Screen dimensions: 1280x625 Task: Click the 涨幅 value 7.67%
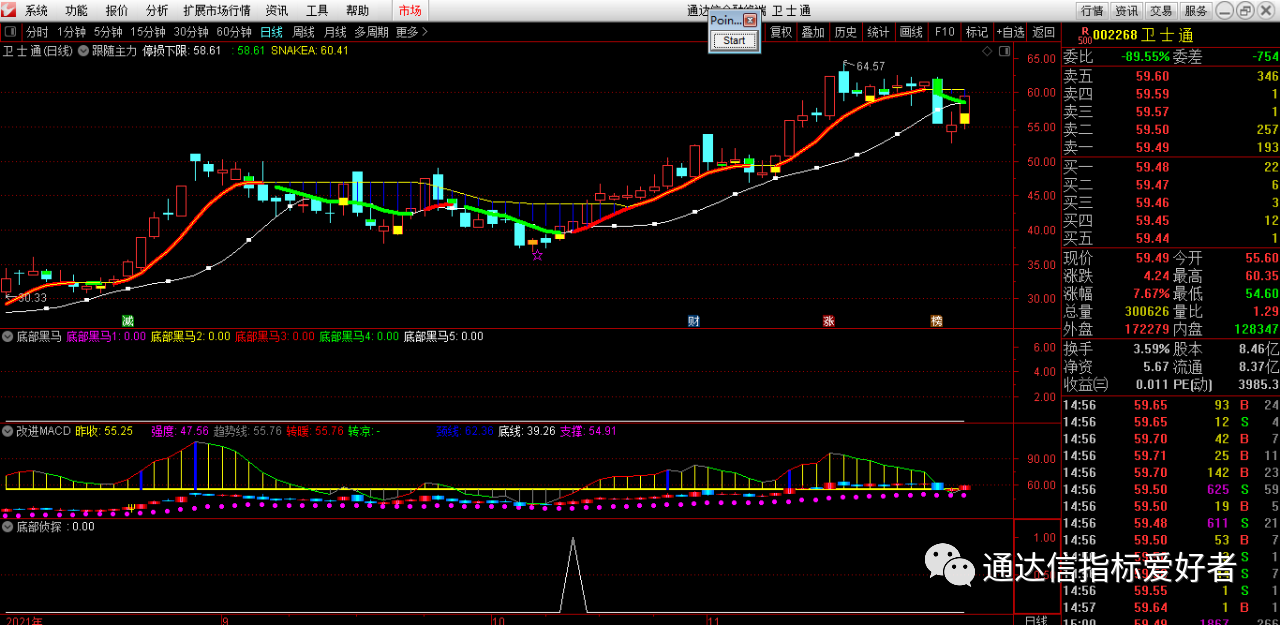1150,294
